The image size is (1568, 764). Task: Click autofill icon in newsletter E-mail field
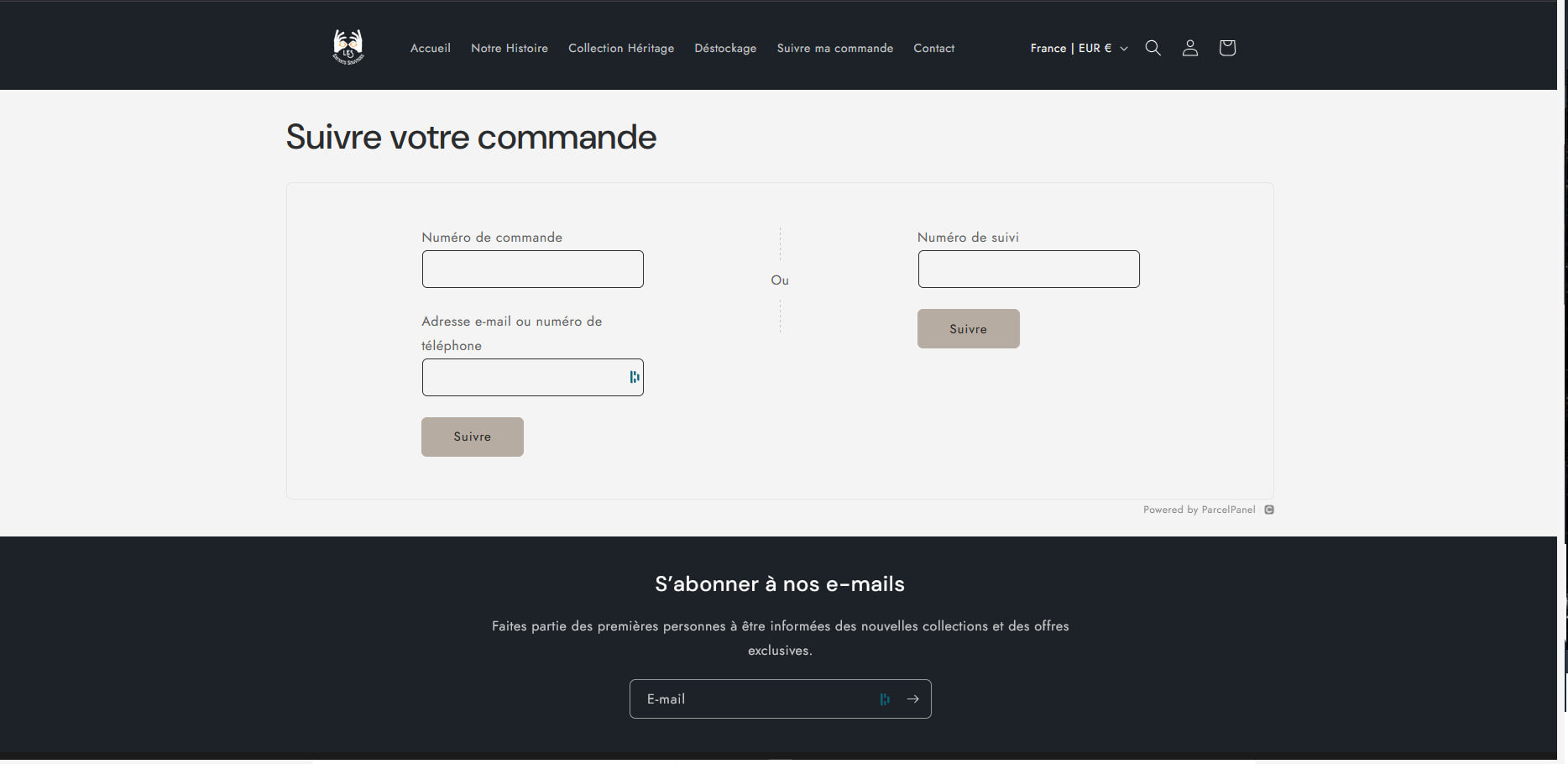click(x=885, y=699)
